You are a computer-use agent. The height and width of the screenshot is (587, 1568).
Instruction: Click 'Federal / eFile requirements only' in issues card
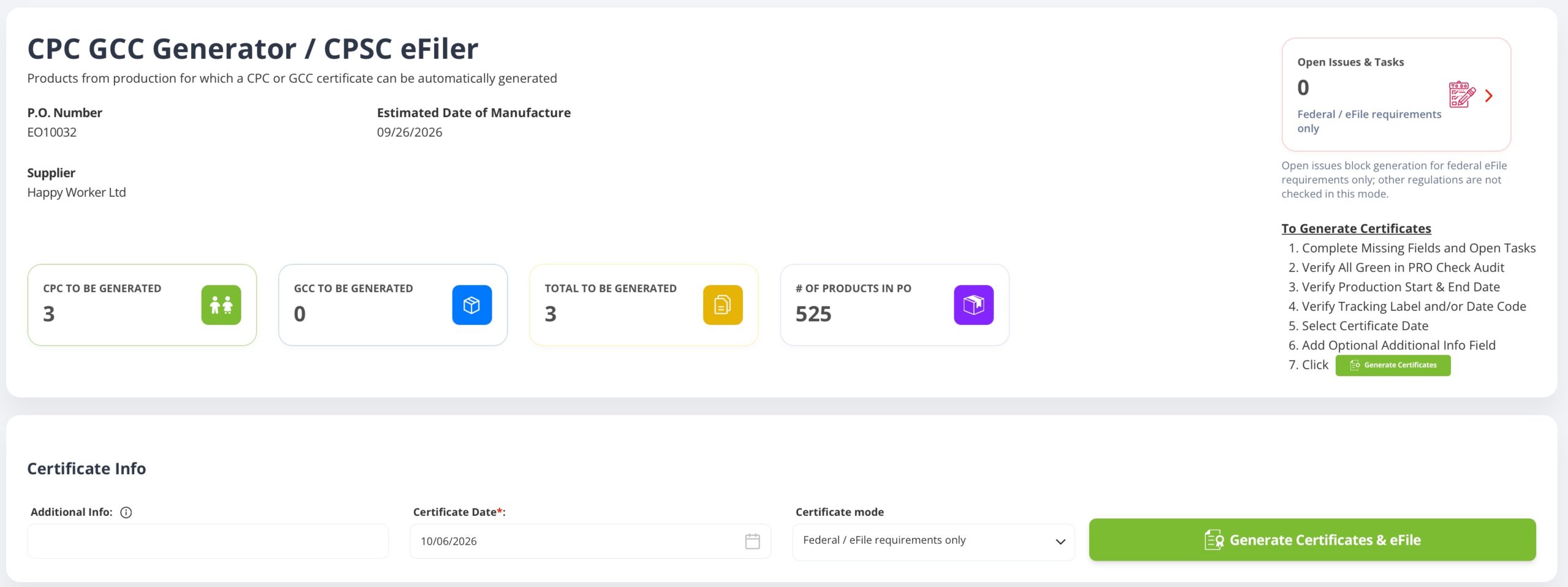1370,121
